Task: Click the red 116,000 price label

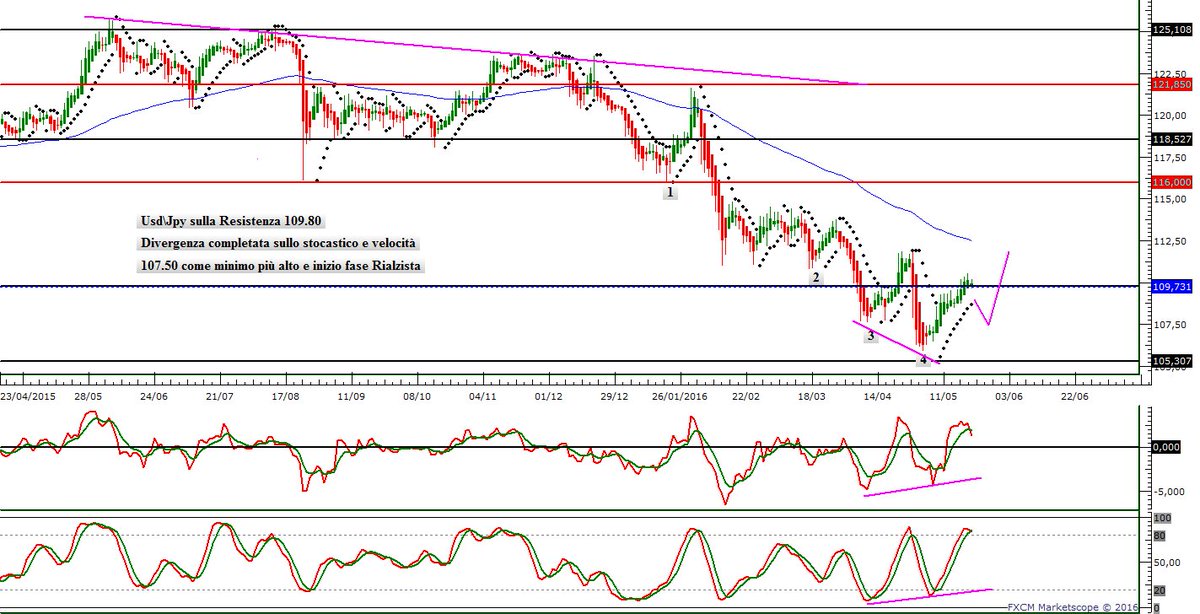Action: coord(1172,183)
